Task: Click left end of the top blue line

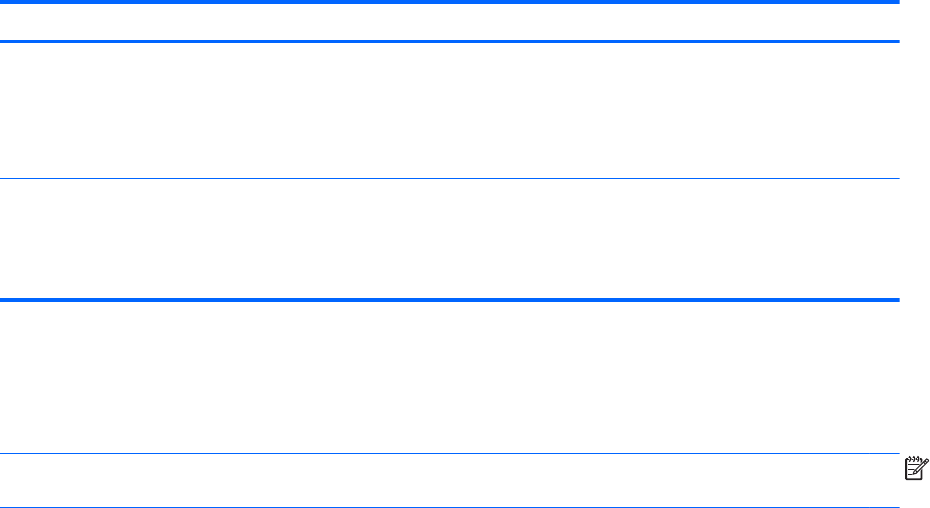Action: [x=4, y=3]
